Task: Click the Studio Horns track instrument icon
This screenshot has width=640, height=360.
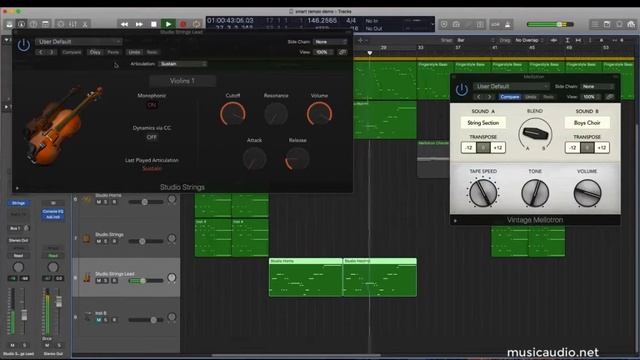Action: point(87,199)
